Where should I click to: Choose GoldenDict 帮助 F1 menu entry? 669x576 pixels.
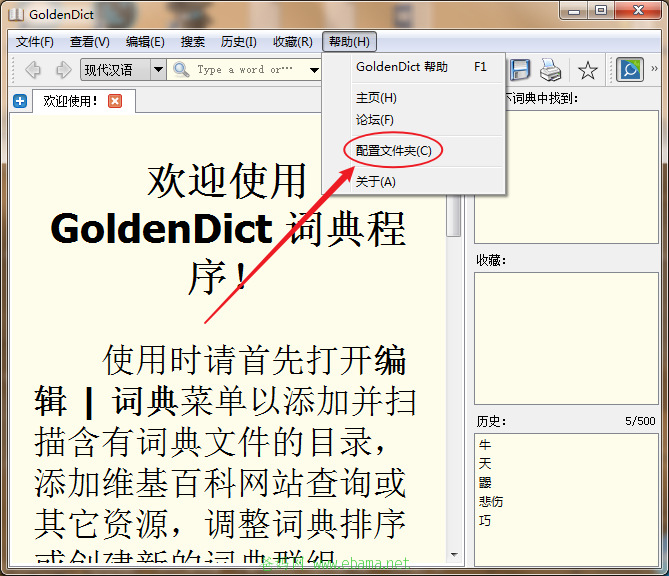click(x=421, y=67)
